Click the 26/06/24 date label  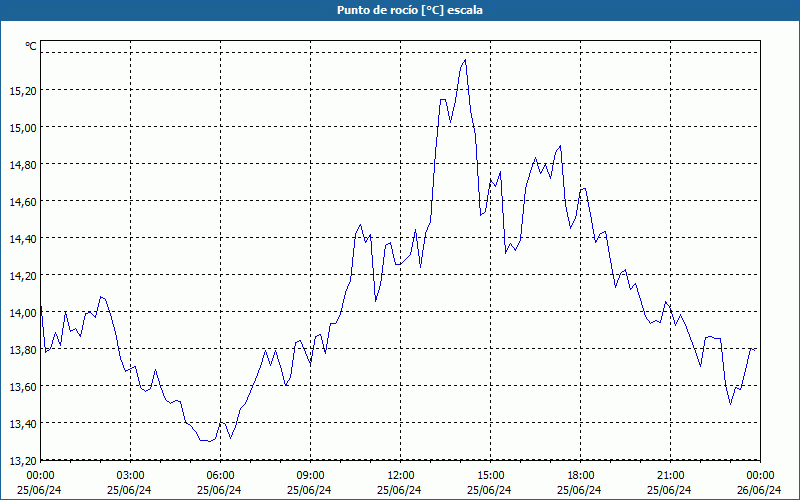click(x=759, y=490)
